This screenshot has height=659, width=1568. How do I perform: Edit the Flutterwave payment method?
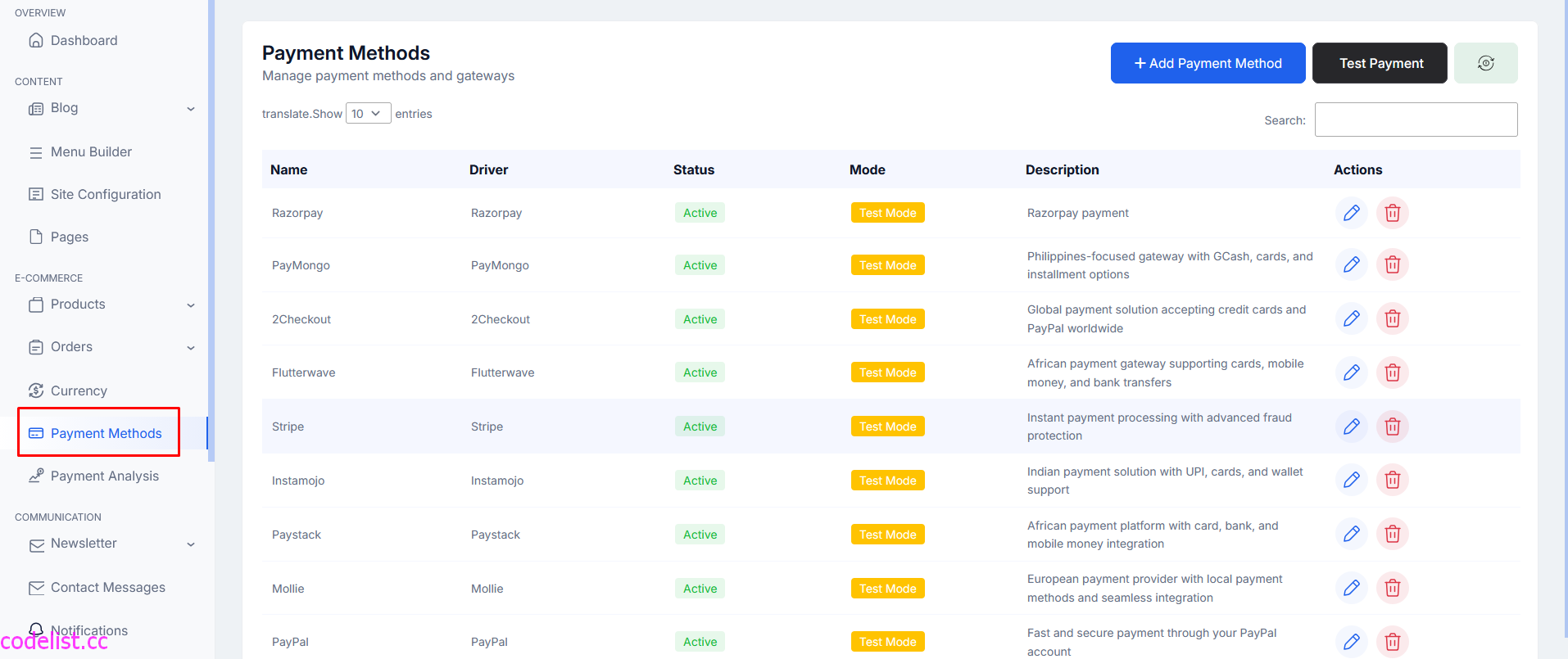(x=1352, y=372)
